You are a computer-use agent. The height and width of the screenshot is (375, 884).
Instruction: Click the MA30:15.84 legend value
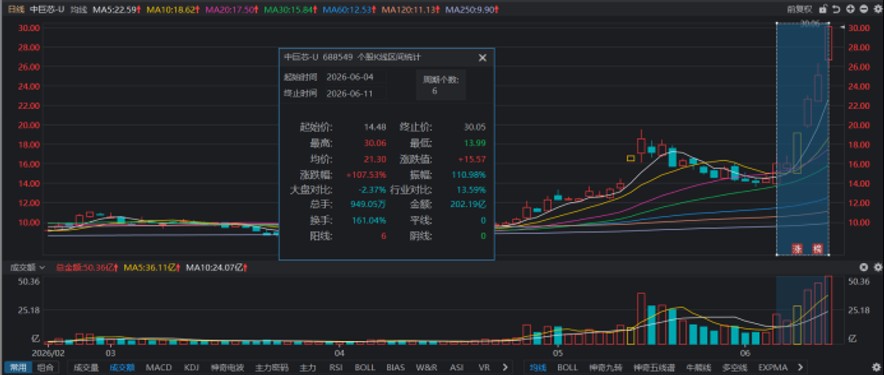[x=291, y=9]
